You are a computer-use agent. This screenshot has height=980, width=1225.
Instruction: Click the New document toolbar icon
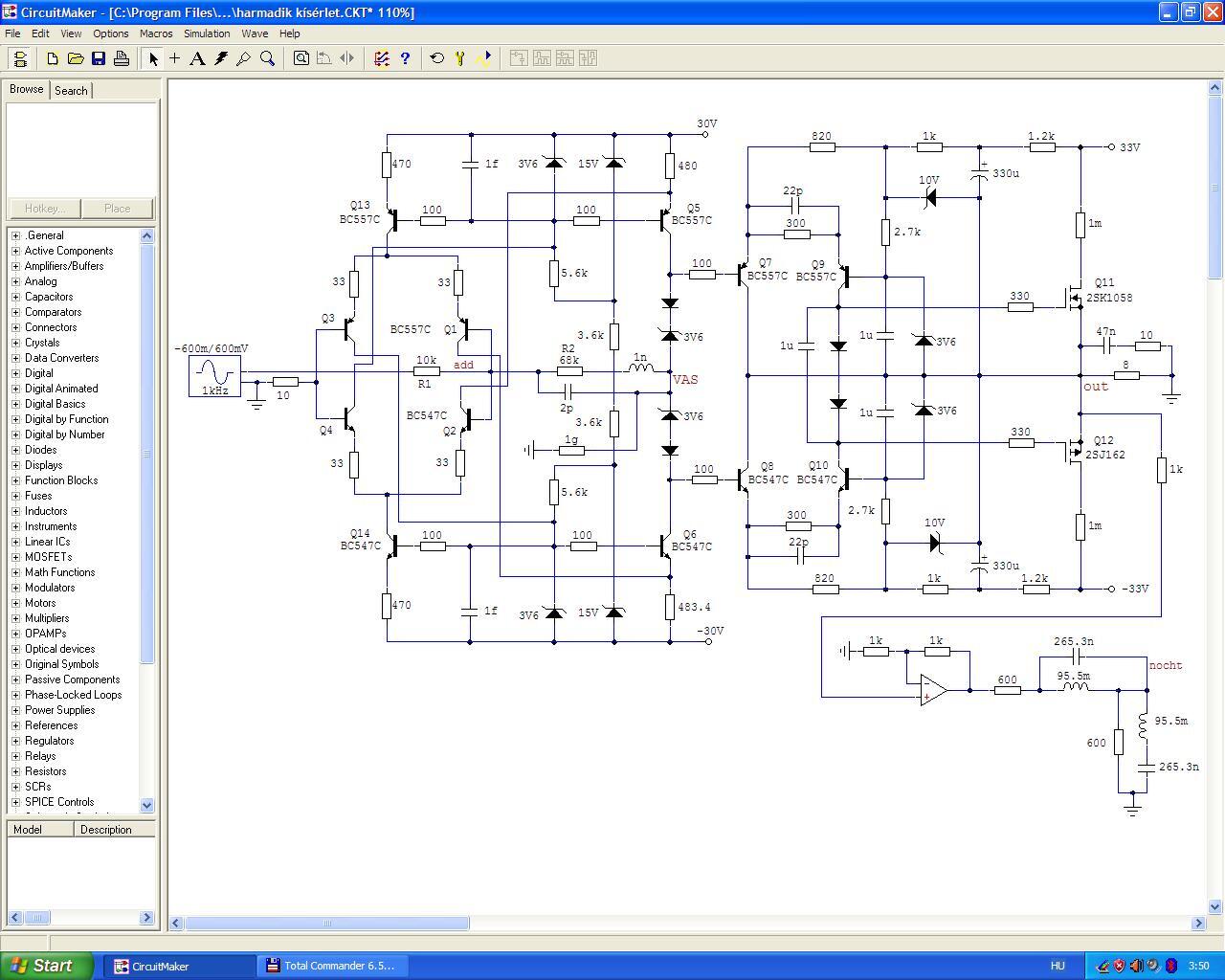pos(53,58)
